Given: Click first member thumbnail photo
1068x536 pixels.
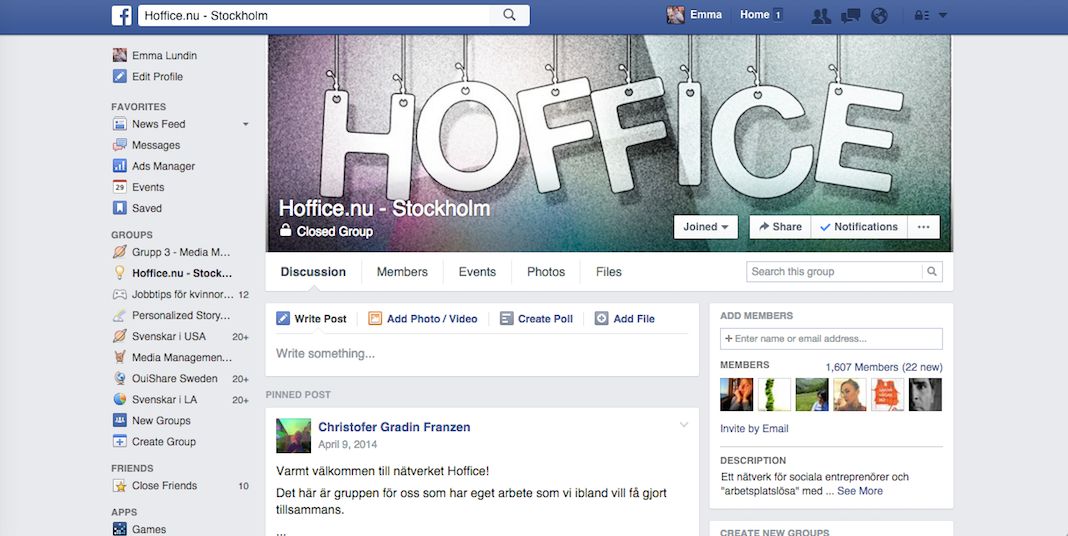Looking at the screenshot, I should pos(737,395).
